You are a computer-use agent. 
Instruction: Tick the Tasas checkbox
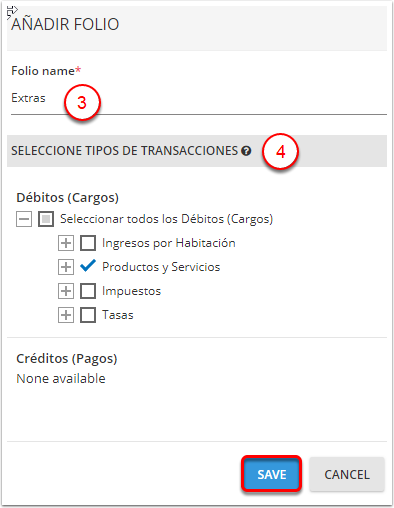88,315
